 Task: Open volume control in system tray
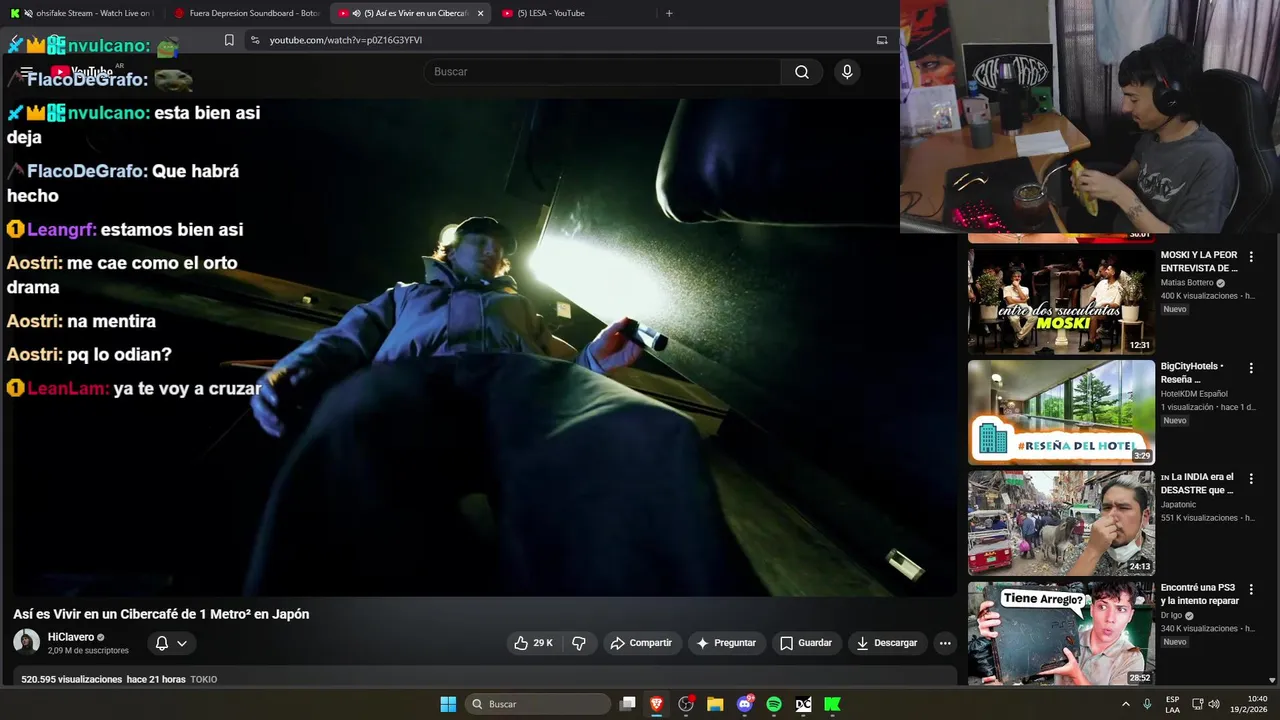pyautogui.click(x=1214, y=704)
